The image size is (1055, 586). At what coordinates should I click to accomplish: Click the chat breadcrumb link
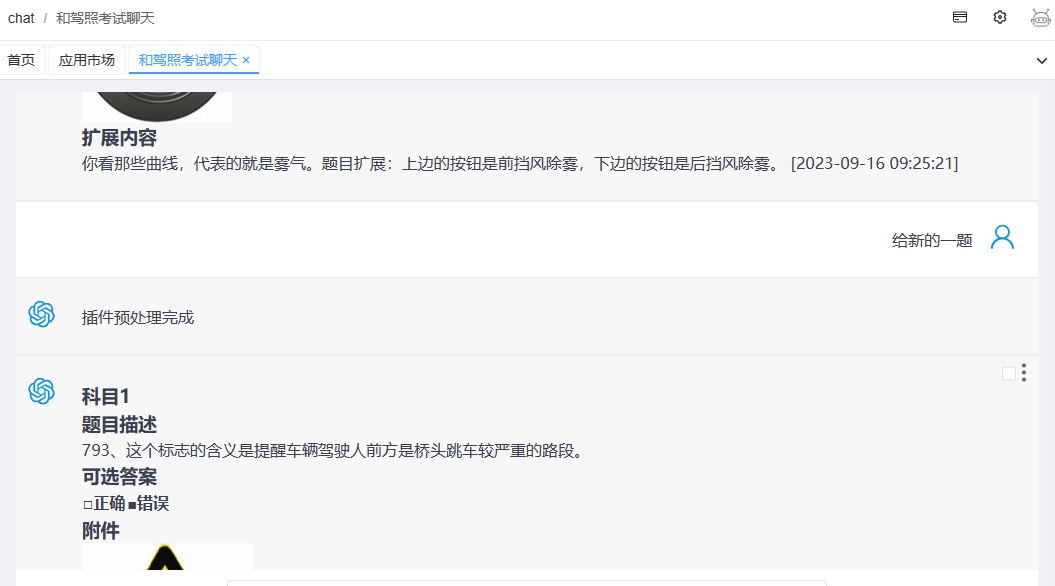click(x=21, y=18)
